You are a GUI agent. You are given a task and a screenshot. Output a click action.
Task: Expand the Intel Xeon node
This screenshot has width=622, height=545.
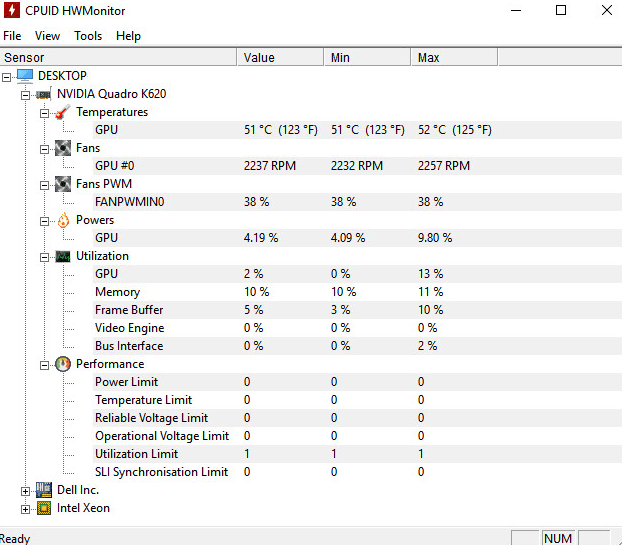click(25, 509)
